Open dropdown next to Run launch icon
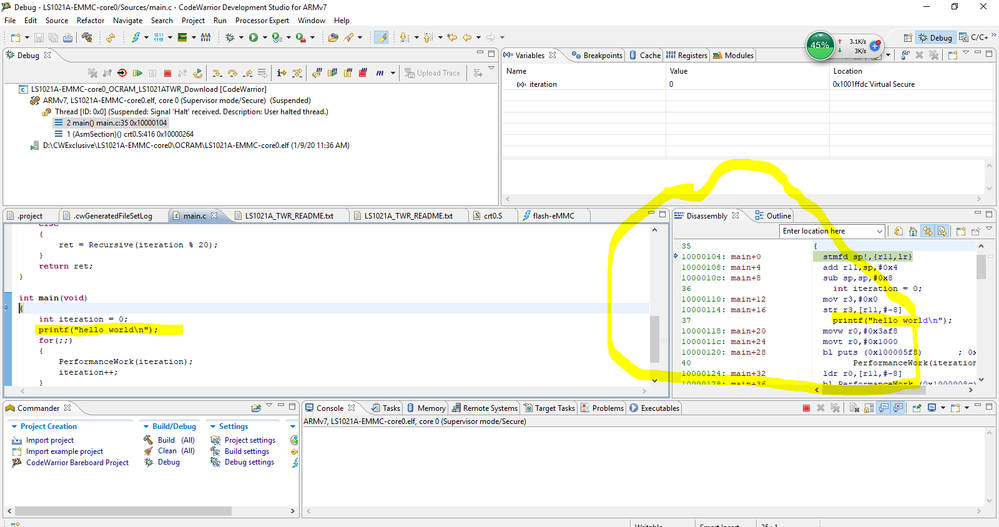Screen dimensions: 999x527 (x=264, y=38)
